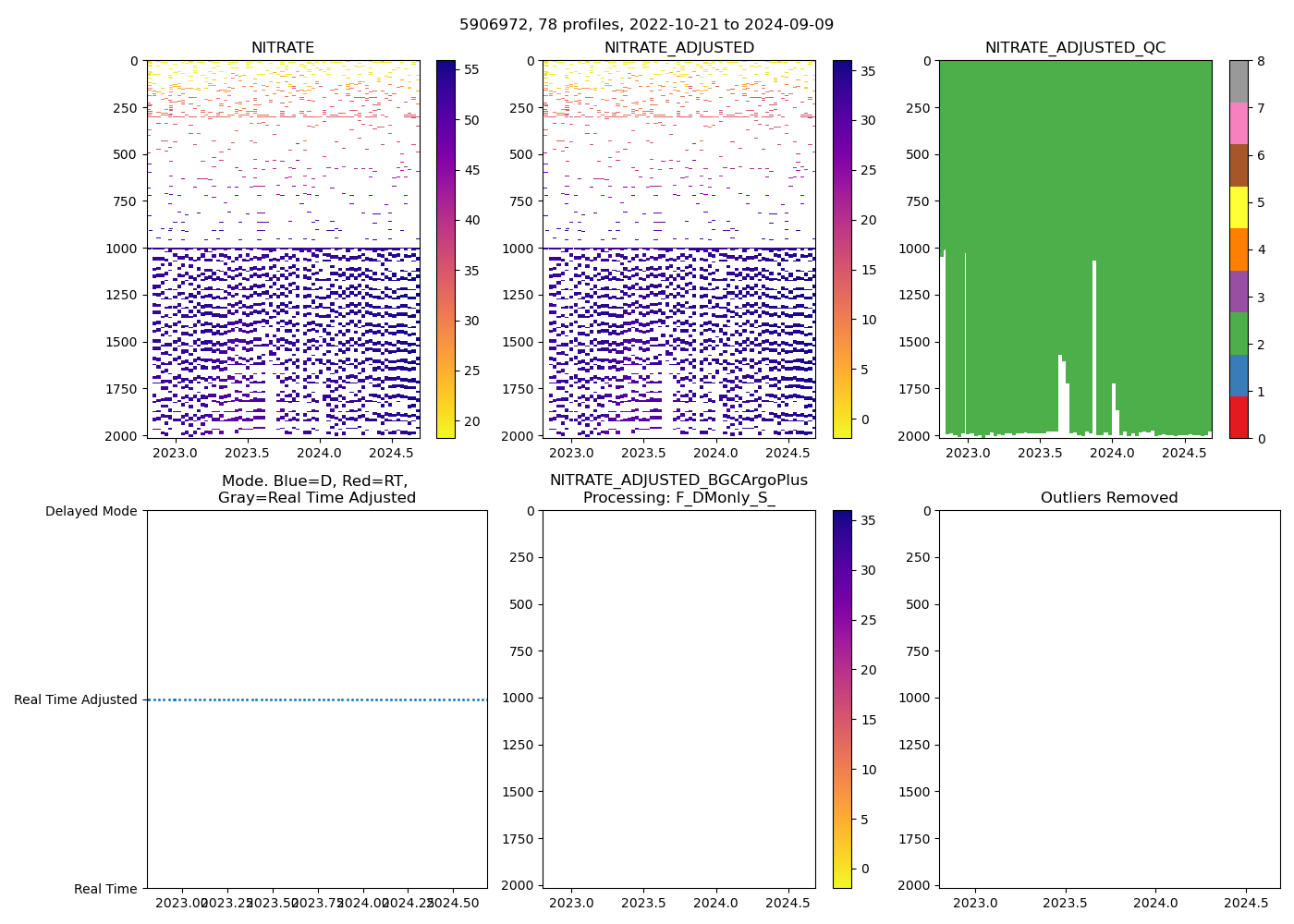The height and width of the screenshot is (924, 1294).
Task: Click the Outliers Removed plot title
Action: point(1109,498)
